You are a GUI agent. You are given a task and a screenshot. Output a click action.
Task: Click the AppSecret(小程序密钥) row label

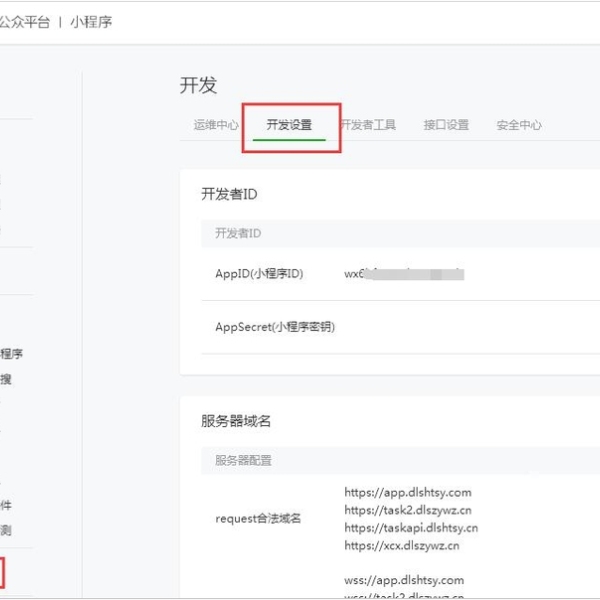[275, 327]
